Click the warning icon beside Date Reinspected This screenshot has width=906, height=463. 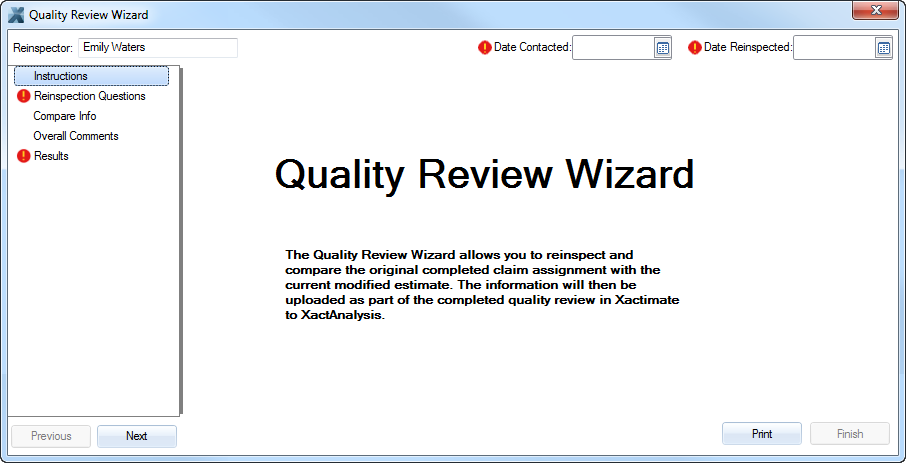695,48
